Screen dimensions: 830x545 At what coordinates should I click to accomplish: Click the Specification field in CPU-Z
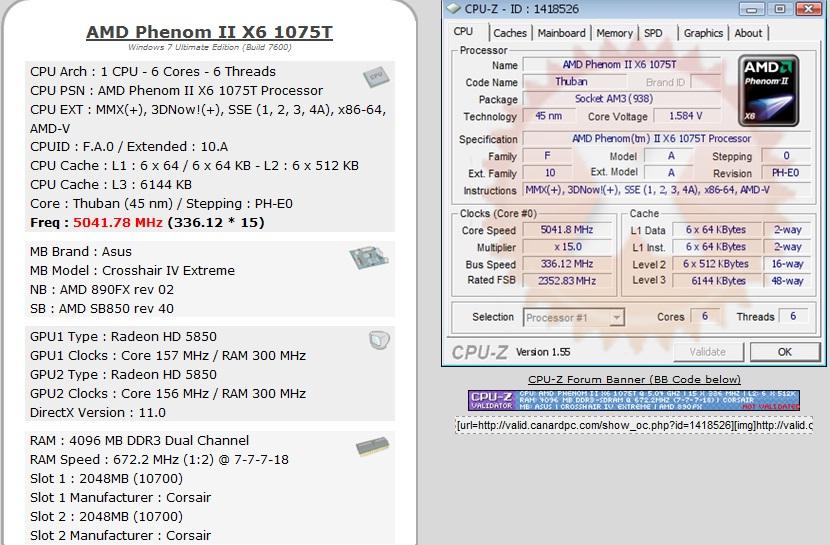[x=666, y=139]
